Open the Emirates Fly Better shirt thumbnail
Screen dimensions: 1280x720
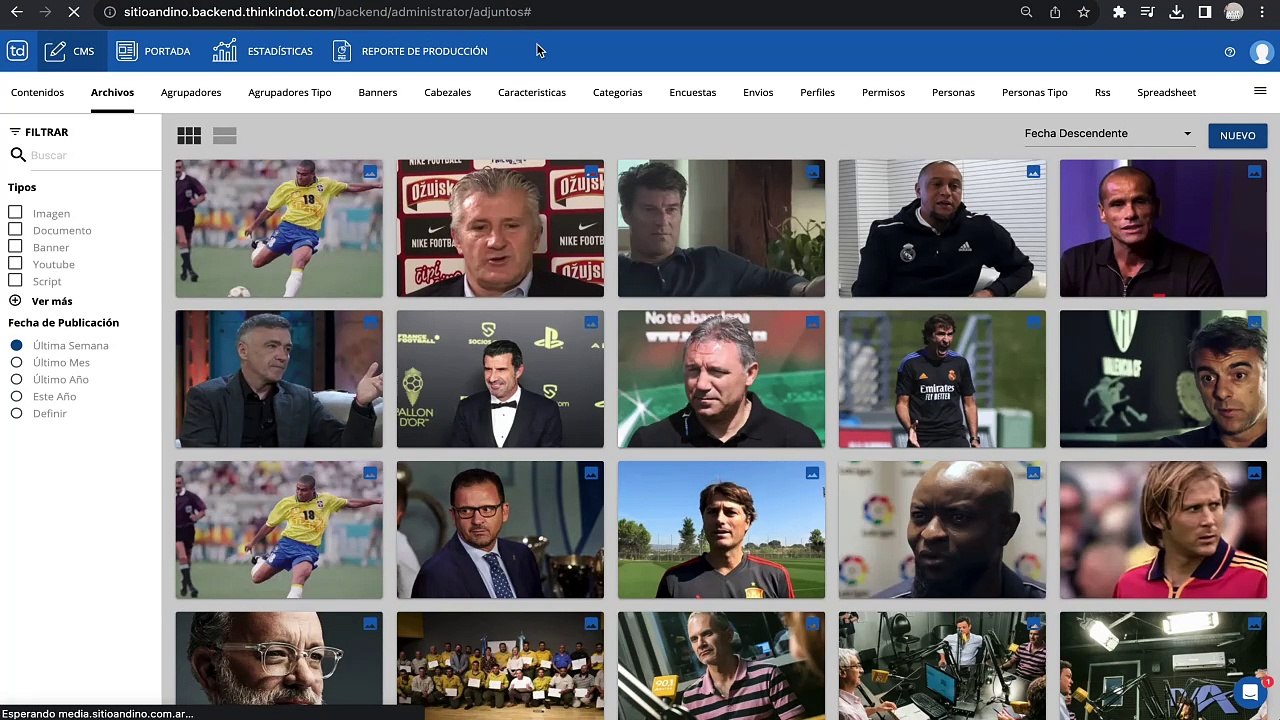pos(942,379)
